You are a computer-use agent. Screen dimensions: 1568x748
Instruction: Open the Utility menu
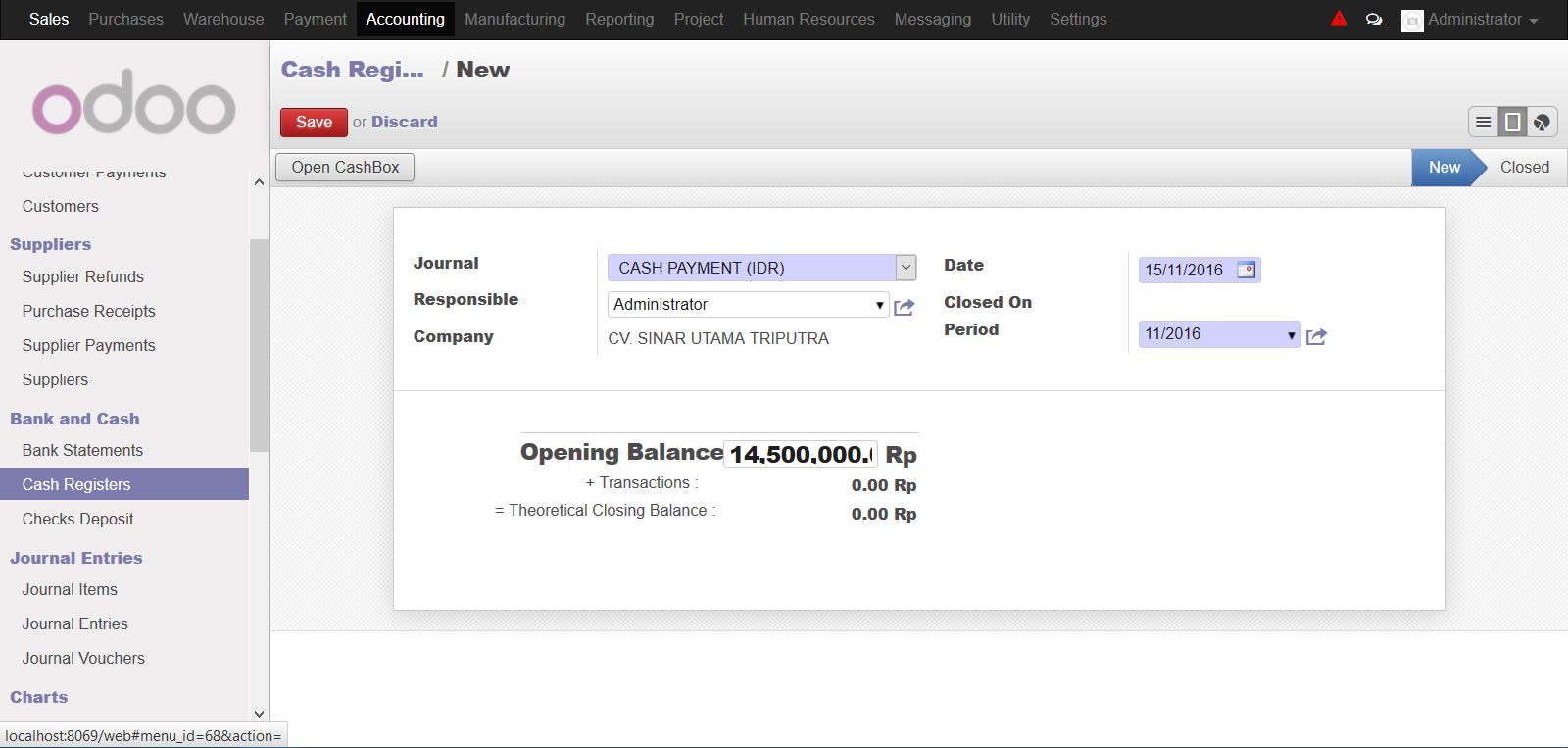[1010, 19]
